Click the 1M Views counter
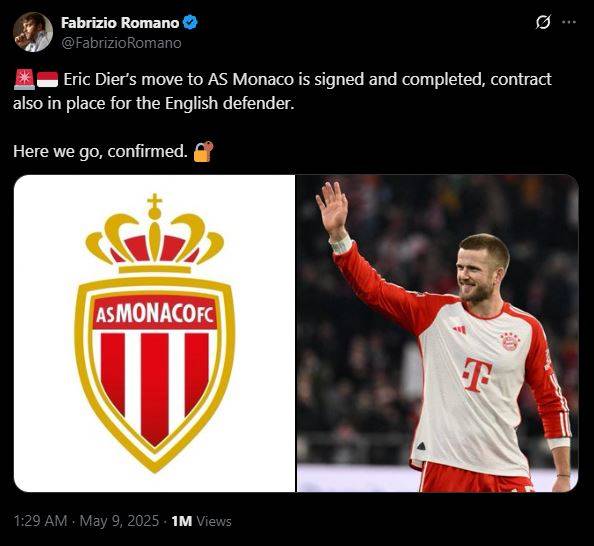This screenshot has width=594, height=546. click(x=201, y=521)
